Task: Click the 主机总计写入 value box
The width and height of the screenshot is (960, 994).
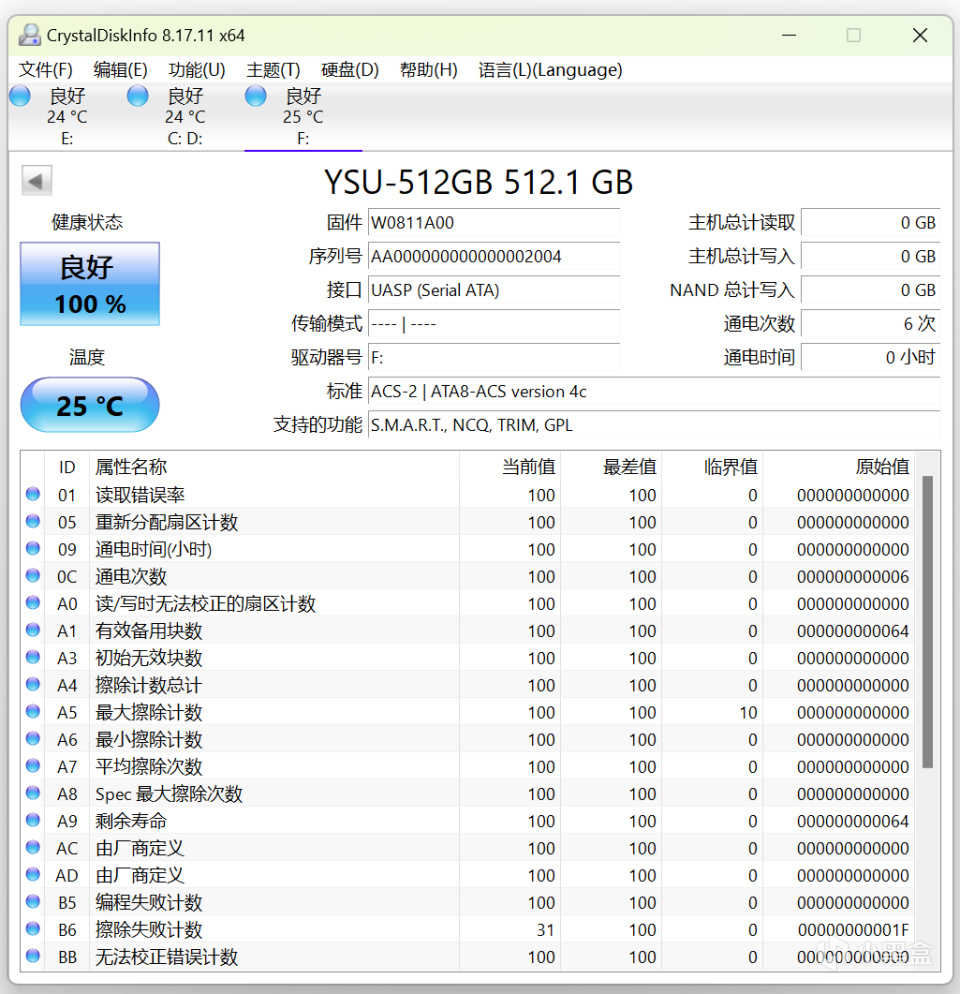Action: coord(871,256)
